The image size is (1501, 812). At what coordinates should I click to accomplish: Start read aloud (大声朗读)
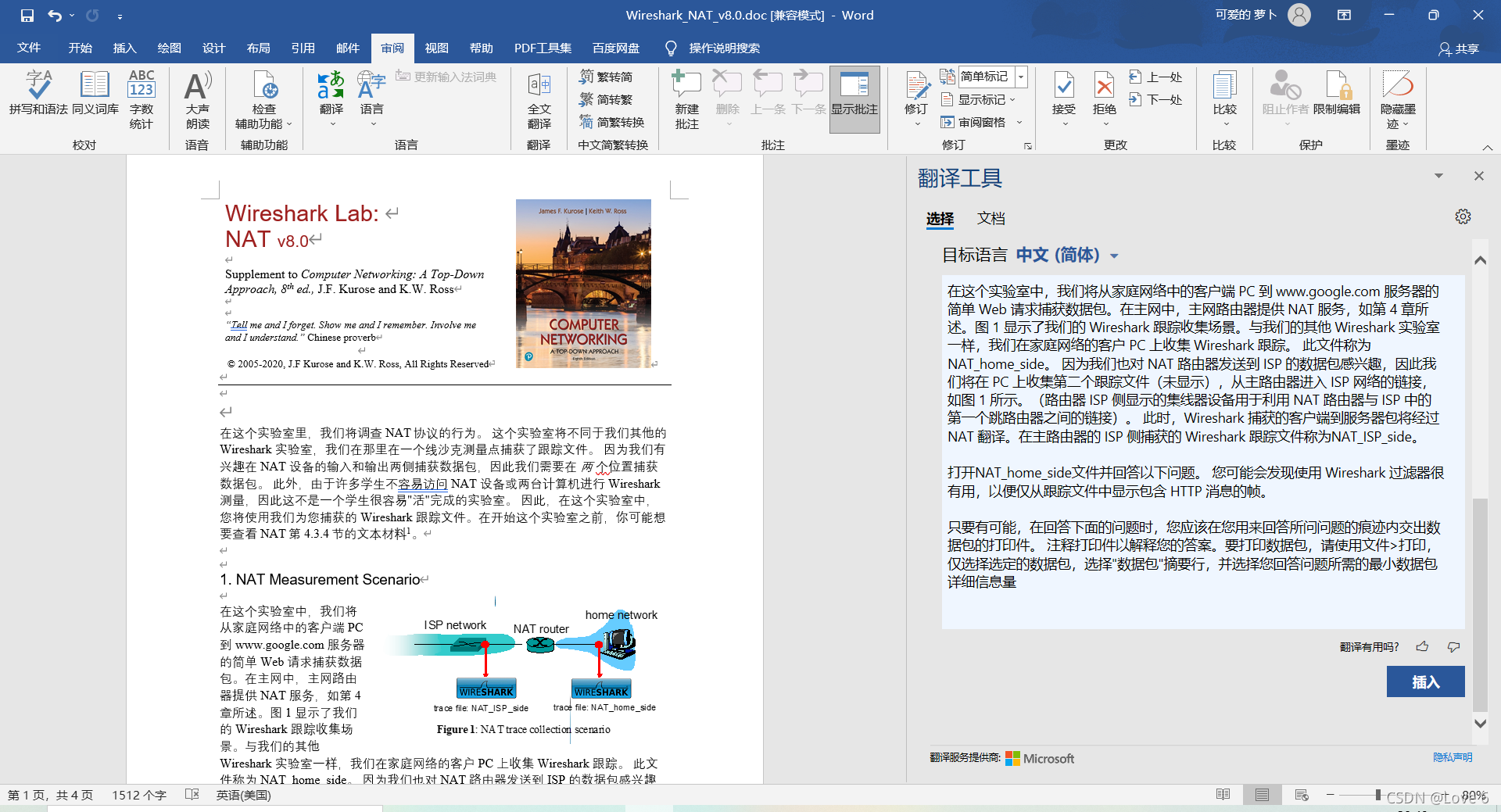click(x=198, y=100)
